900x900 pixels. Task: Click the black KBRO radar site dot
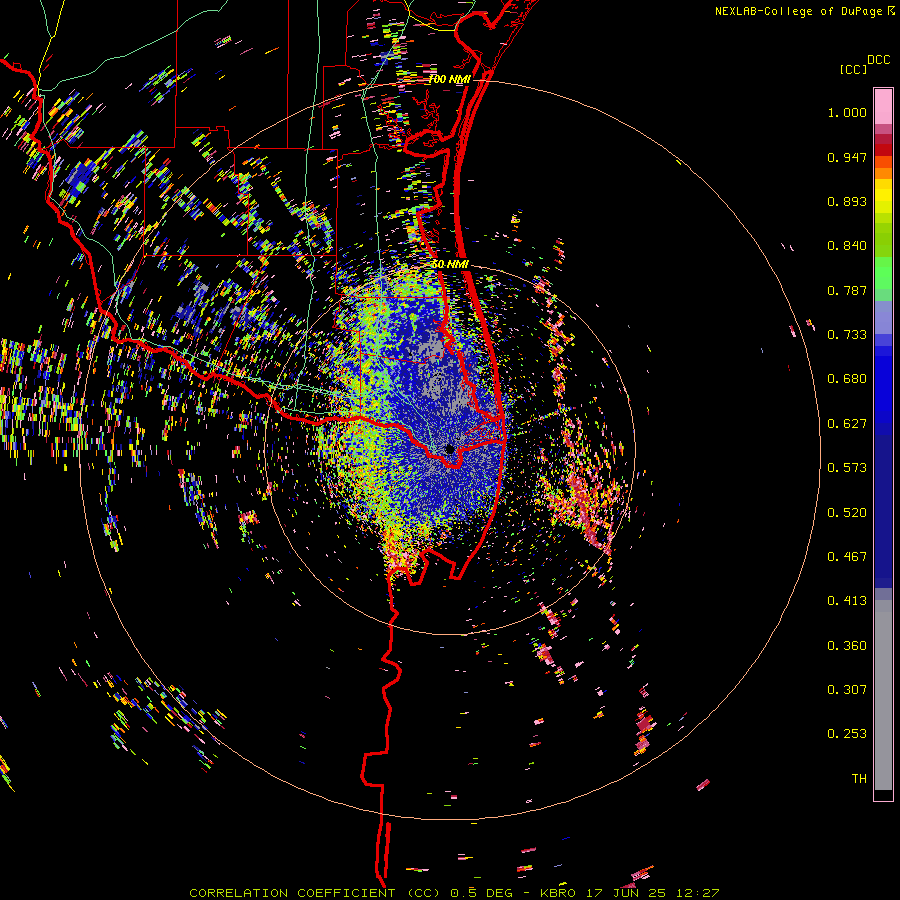point(449,449)
